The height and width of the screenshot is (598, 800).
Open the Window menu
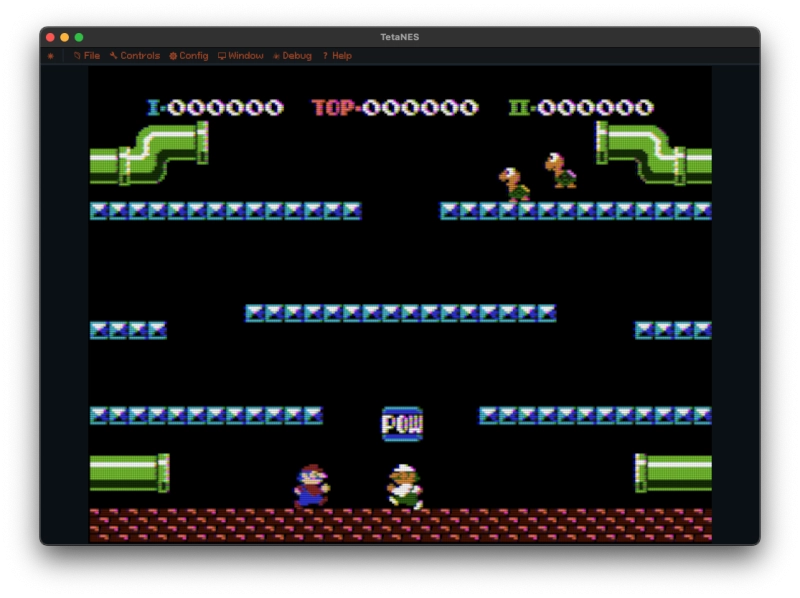pos(241,56)
